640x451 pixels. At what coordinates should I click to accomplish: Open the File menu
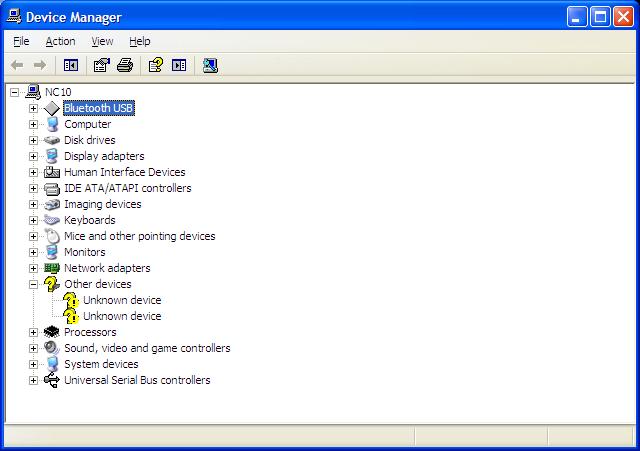coord(21,41)
